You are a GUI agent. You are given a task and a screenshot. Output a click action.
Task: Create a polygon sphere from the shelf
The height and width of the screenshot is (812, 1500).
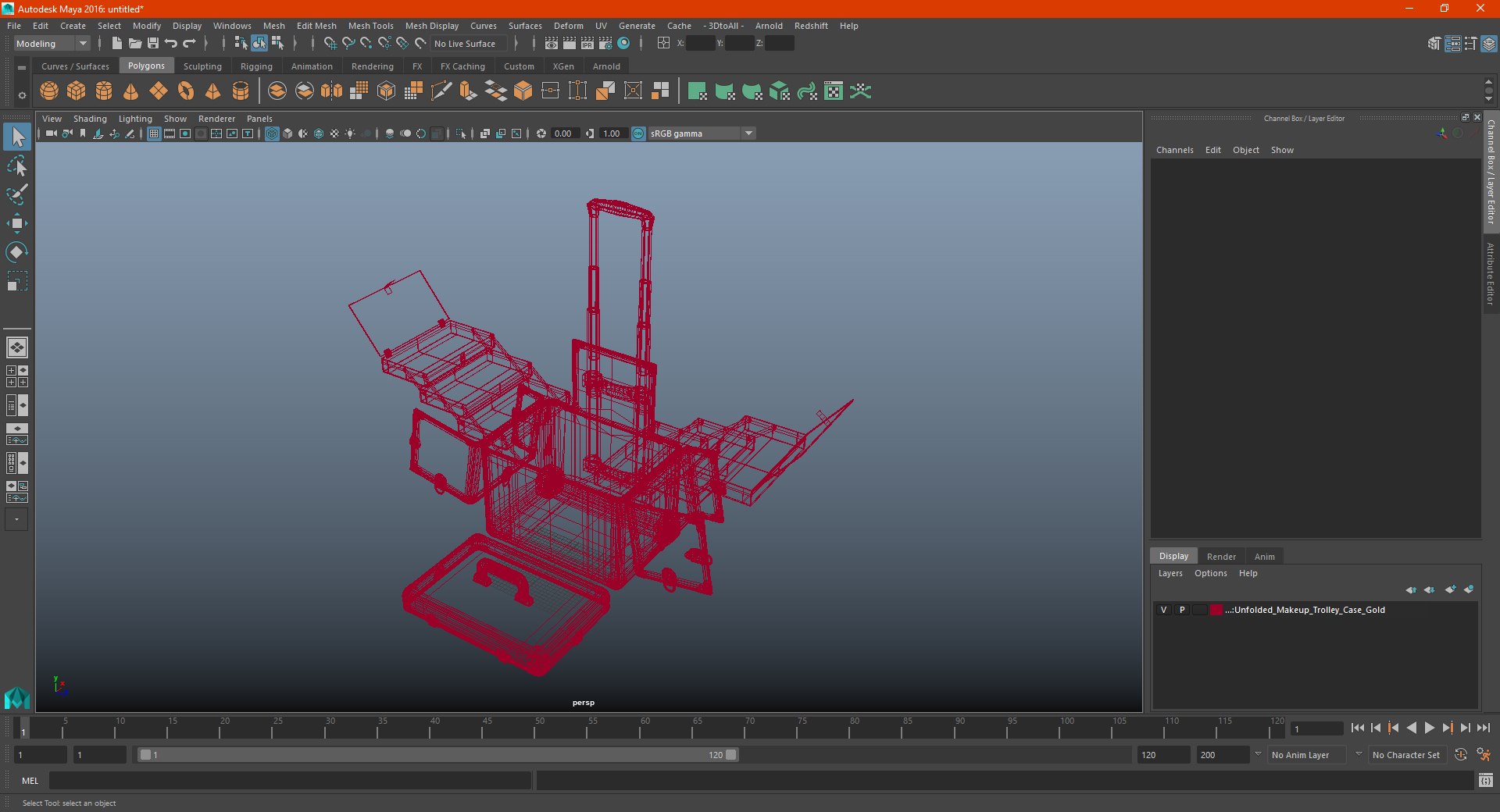coord(49,91)
